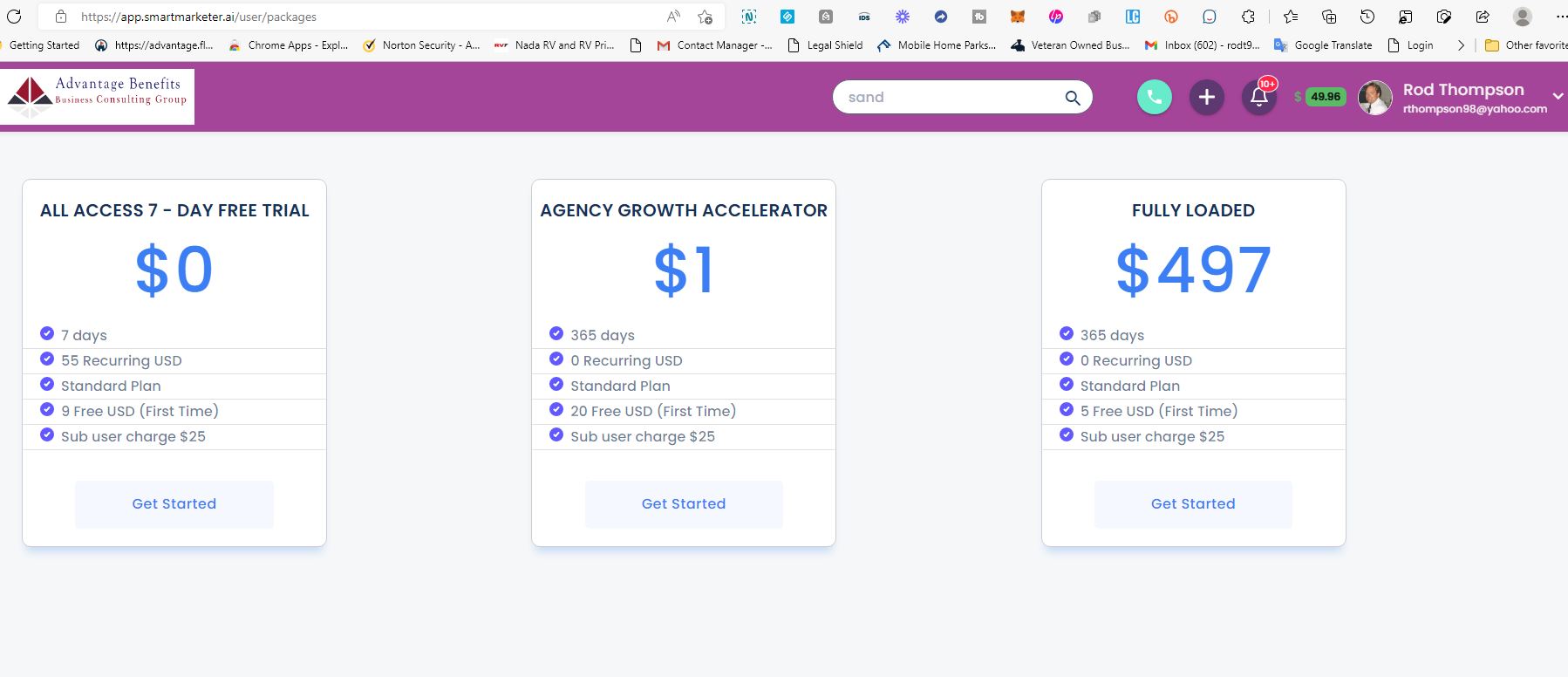This screenshot has width=1568, height=677.
Task: Click the search magnifier icon
Action: (1073, 98)
